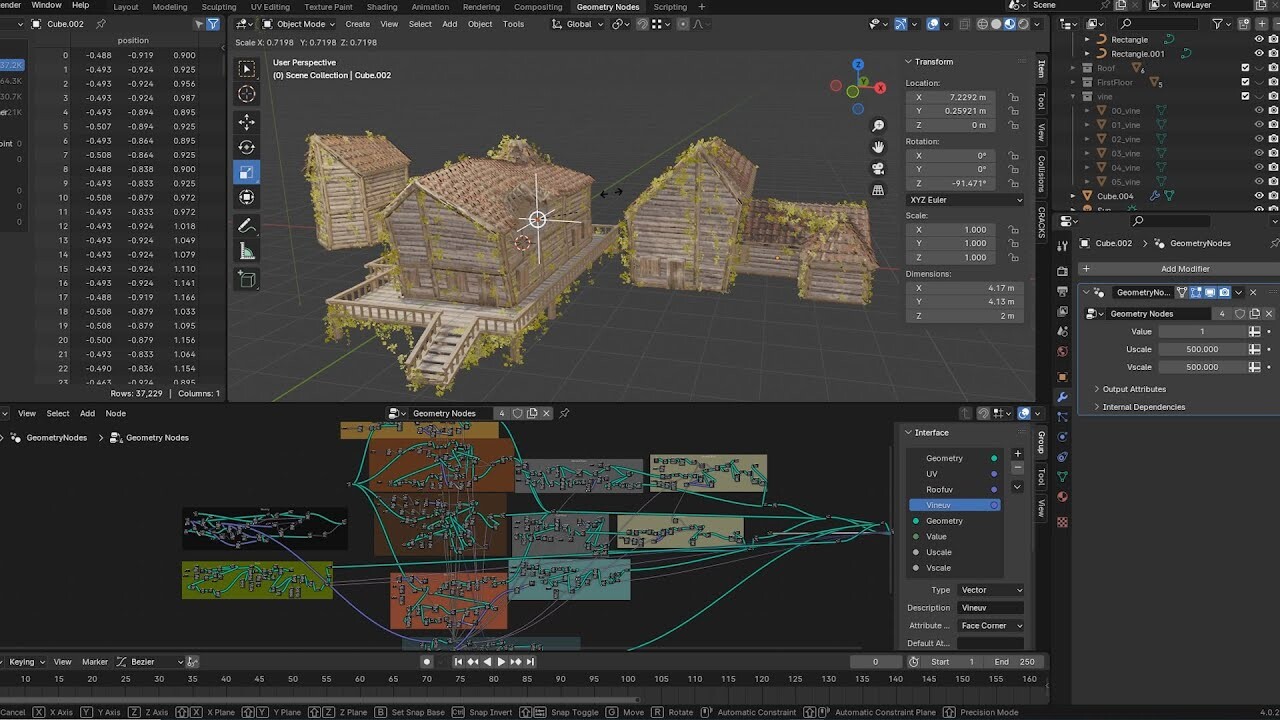Select the Cursor tool below the select box
Viewport: 1280px width, 720px height.
coord(247,93)
